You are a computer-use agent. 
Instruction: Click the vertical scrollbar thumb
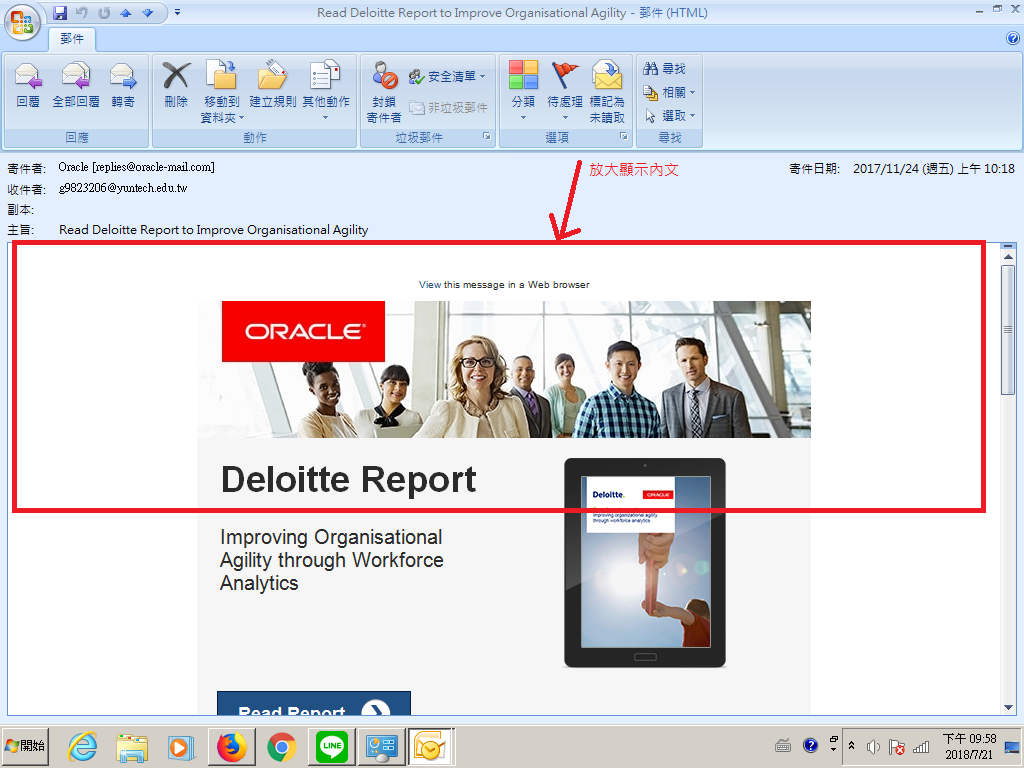coord(1008,330)
